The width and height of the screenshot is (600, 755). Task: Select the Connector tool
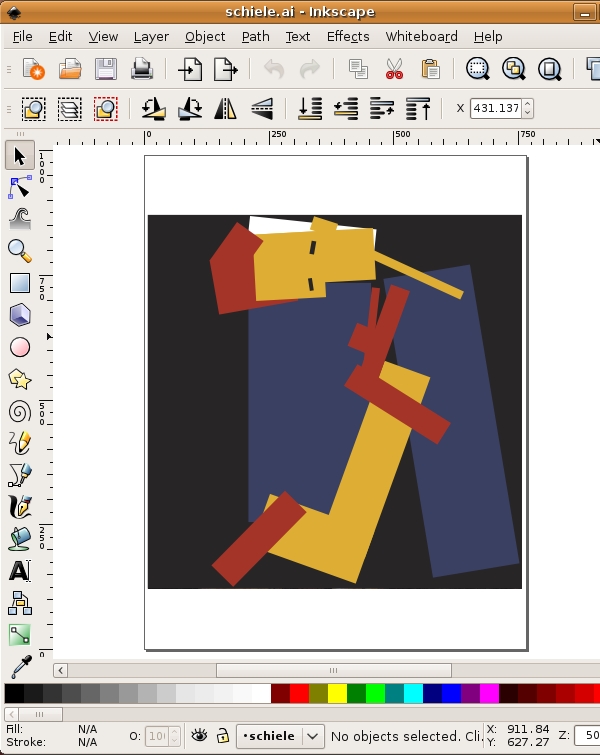20,603
